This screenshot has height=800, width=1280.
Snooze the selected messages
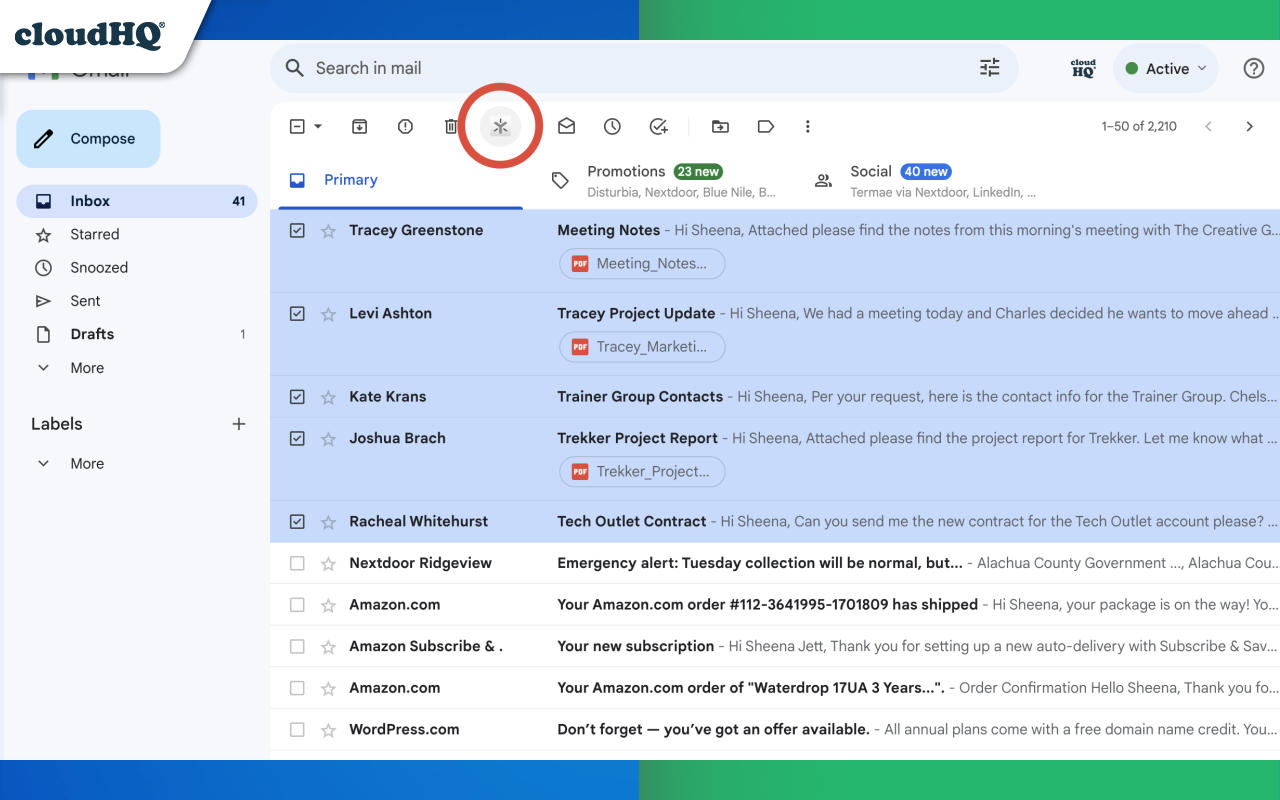(x=612, y=126)
